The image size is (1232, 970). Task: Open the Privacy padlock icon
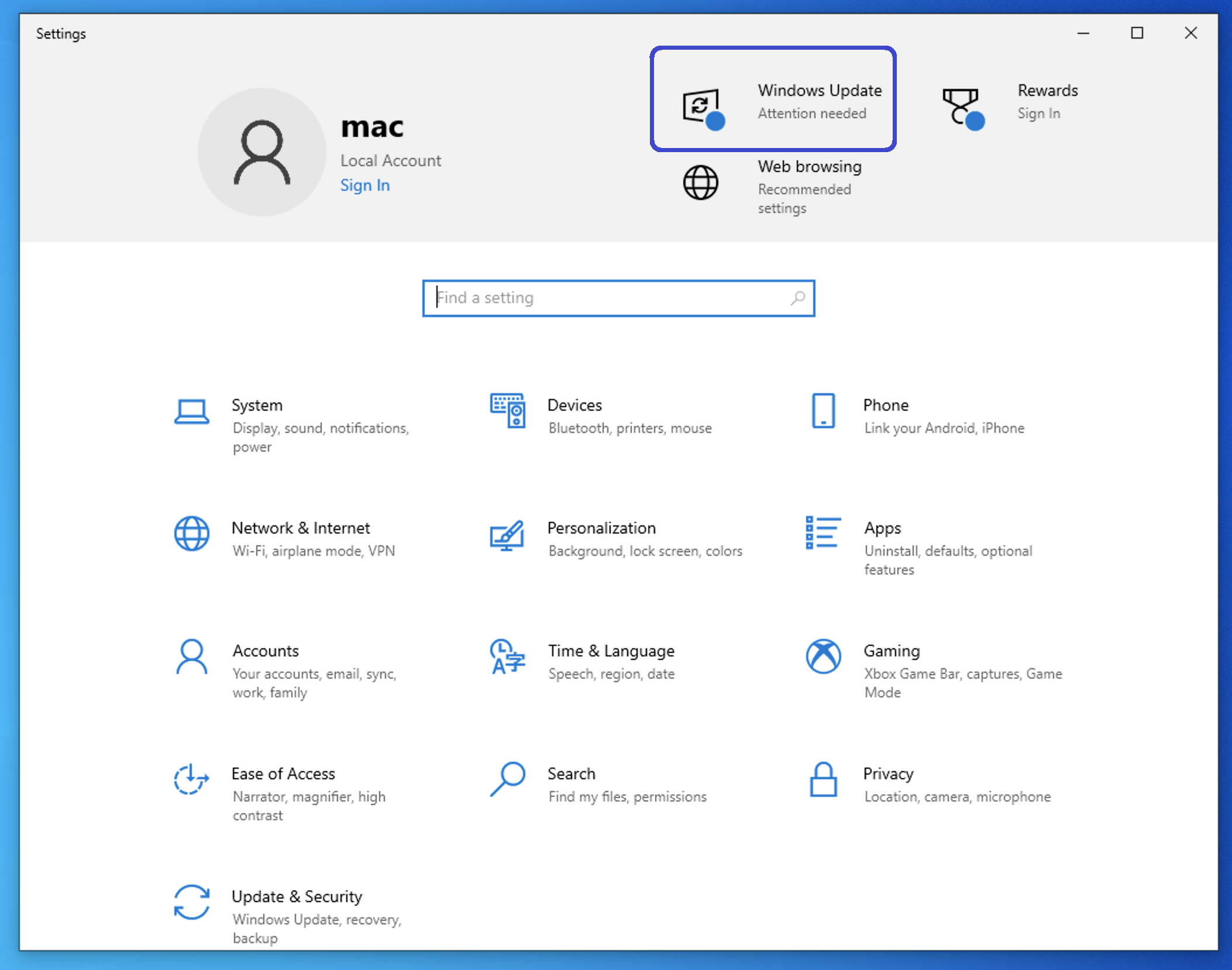[823, 779]
